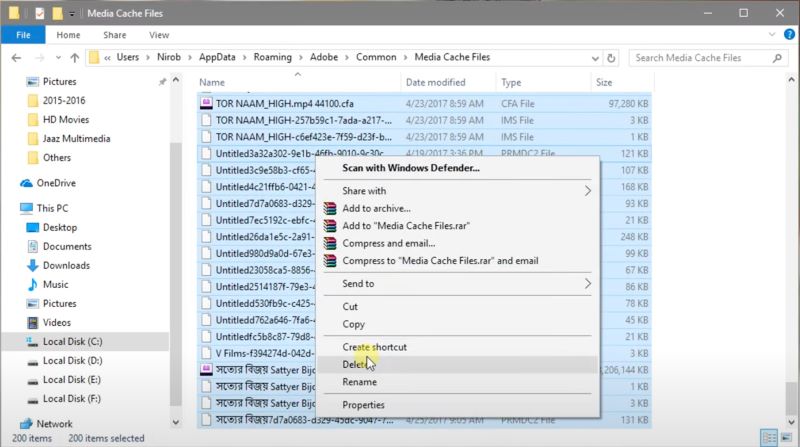Image resolution: width=800 pixels, height=447 pixels.
Task: Click the blue File button
Action: click(22, 35)
